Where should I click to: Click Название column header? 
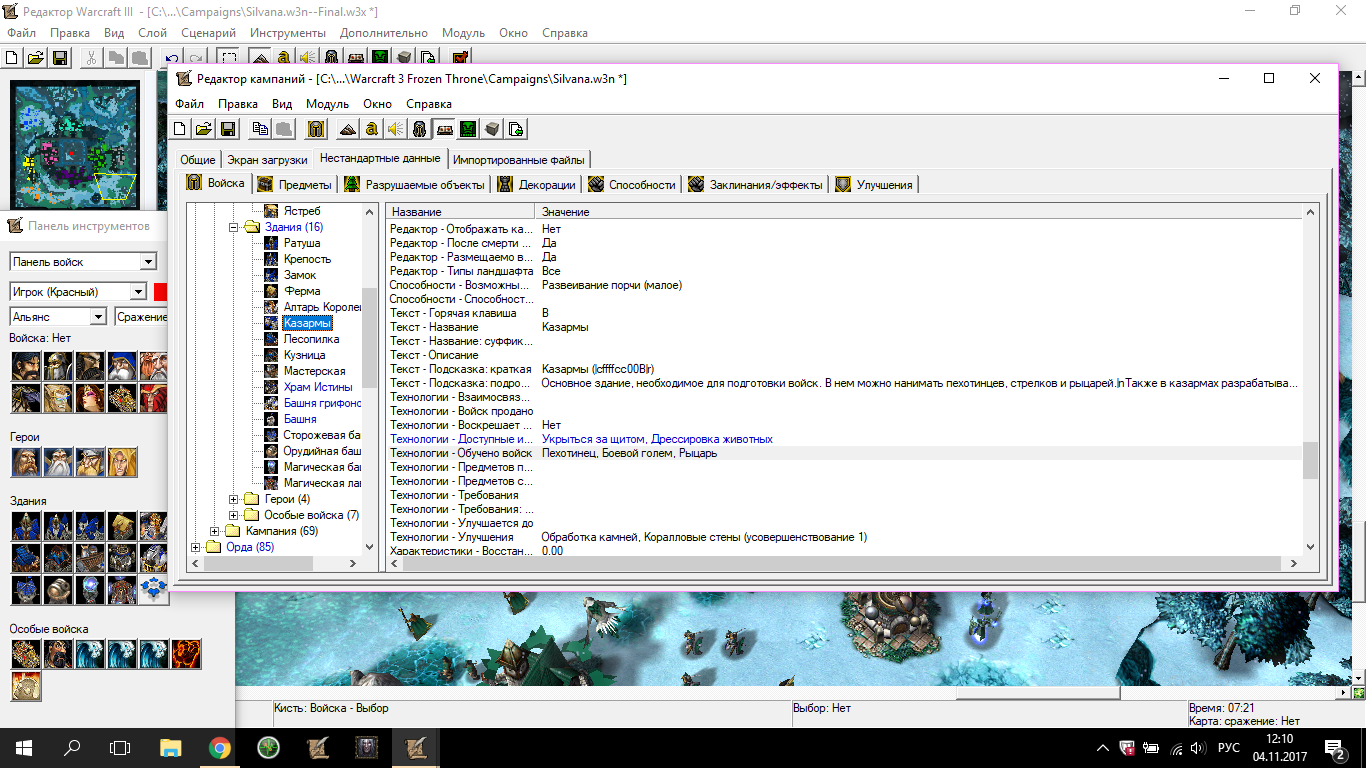[x=460, y=212]
